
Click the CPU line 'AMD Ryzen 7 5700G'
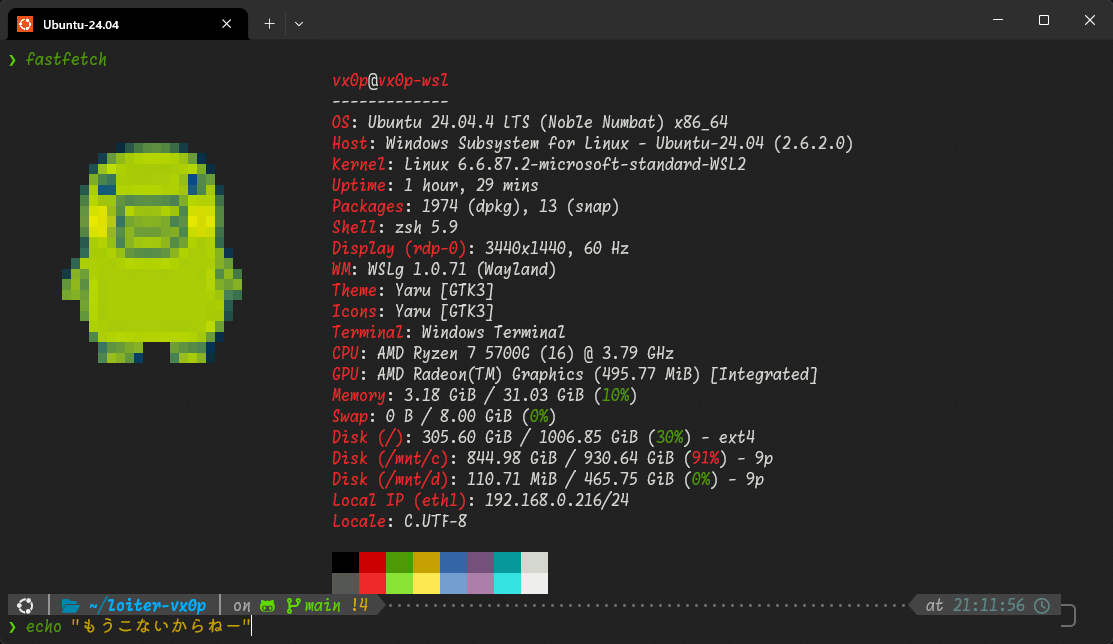(x=503, y=354)
